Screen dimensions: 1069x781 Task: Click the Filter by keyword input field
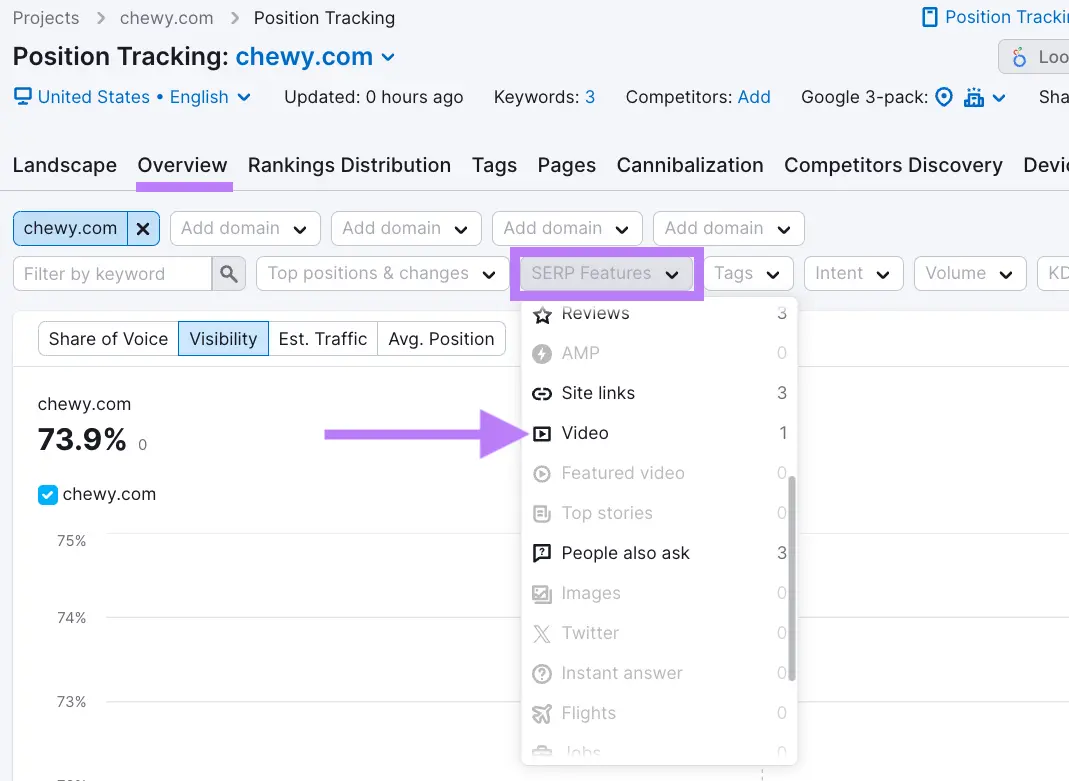click(x=110, y=272)
